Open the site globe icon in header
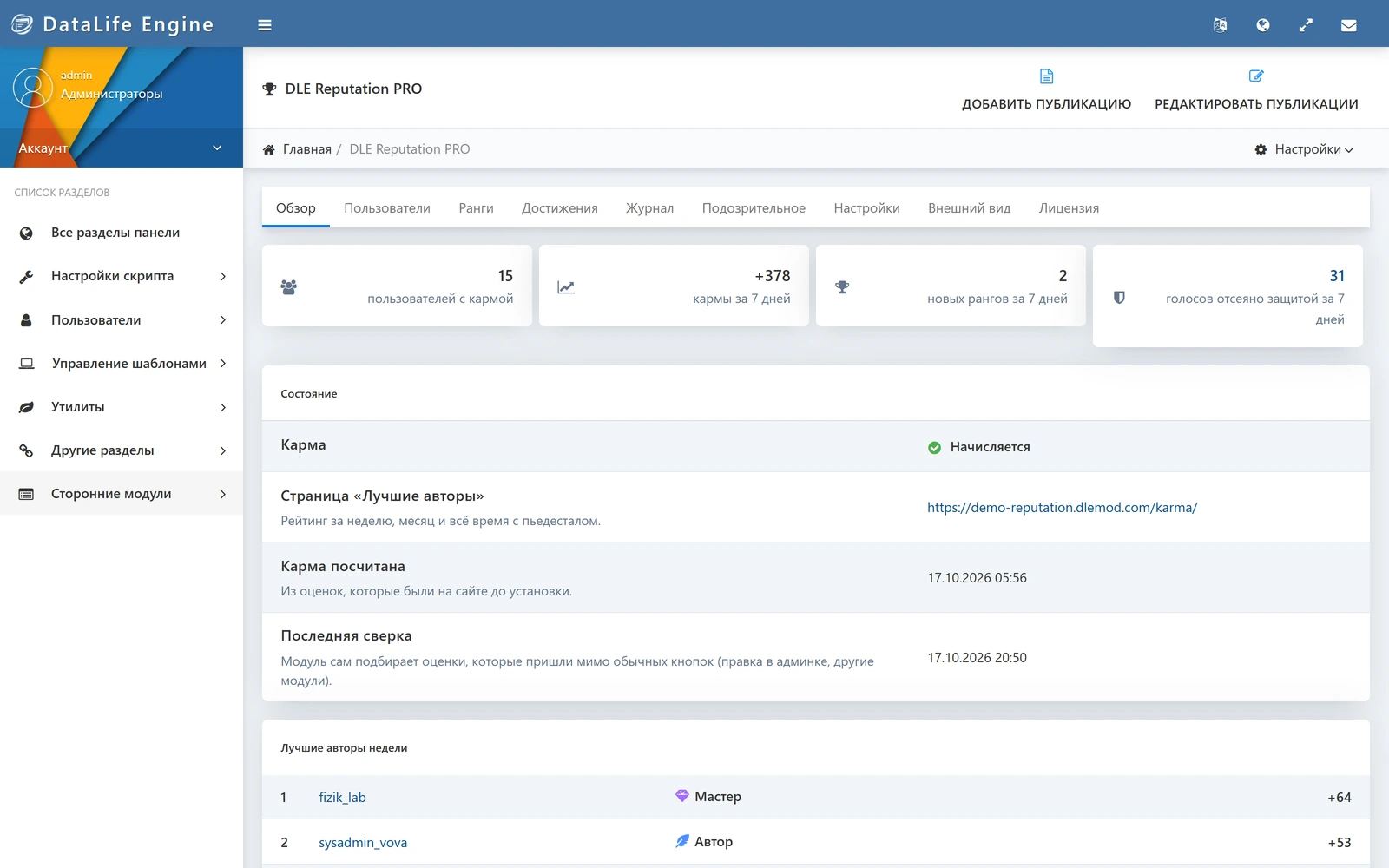The height and width of the screenshot is (868, 1389). (x=1263, y=25)
